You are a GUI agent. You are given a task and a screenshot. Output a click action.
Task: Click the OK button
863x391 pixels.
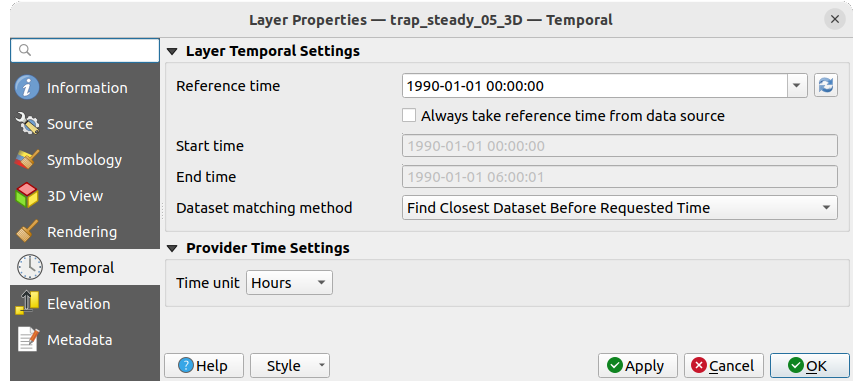[x=810, y=366]
